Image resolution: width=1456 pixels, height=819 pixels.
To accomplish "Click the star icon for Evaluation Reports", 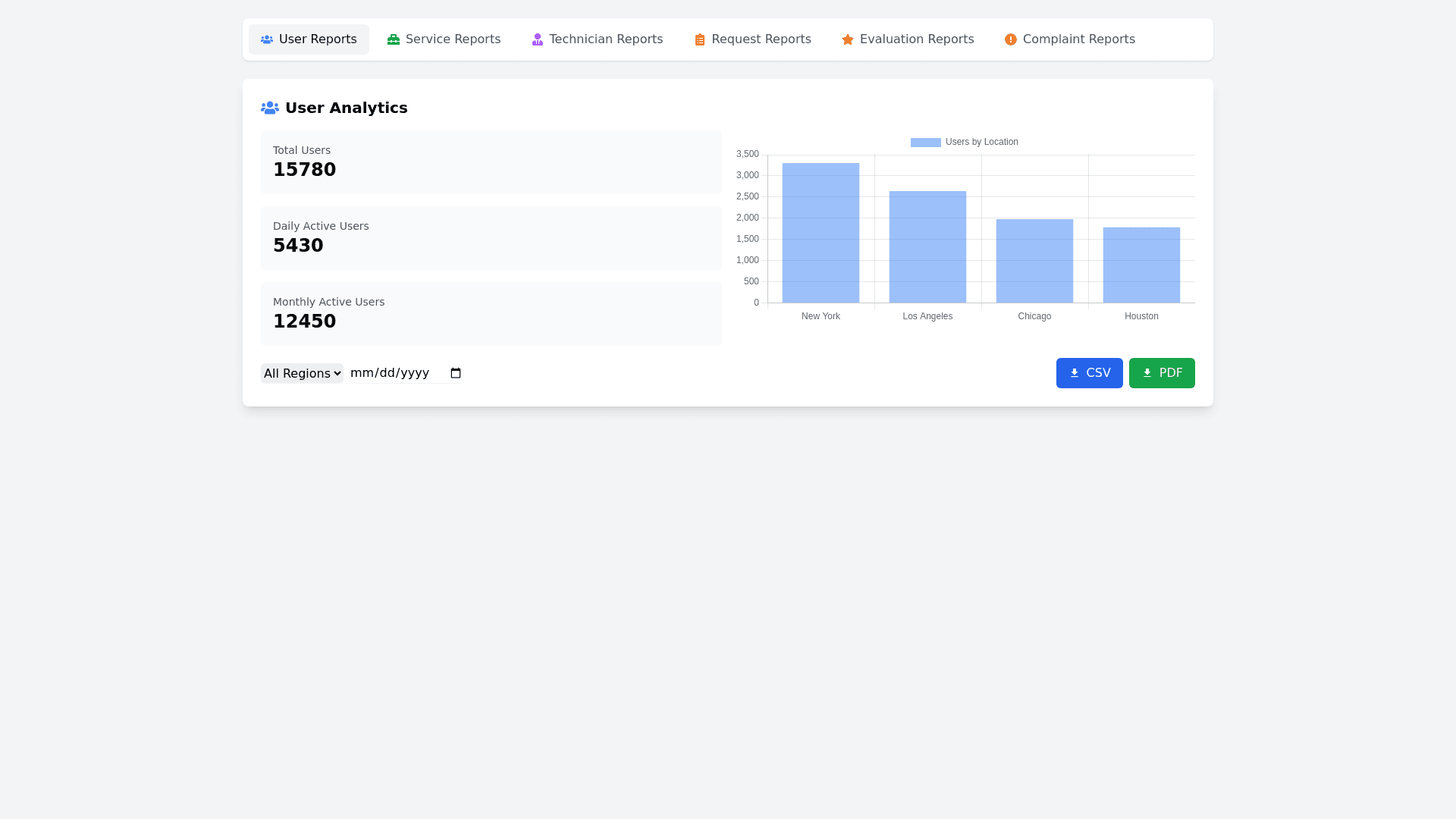I will 848,39.
